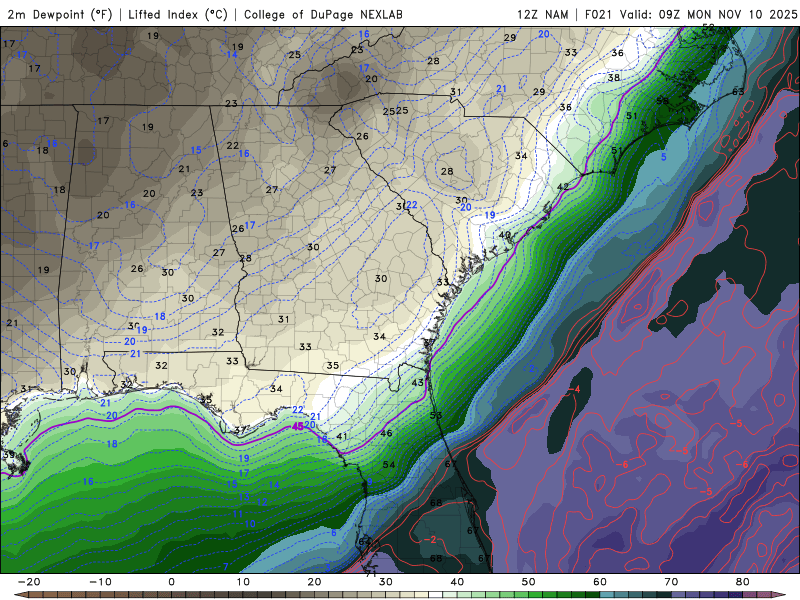The image size is (800, 600).
Task: Click the '60' colorbar scale label
Action: tap(600, 582)
